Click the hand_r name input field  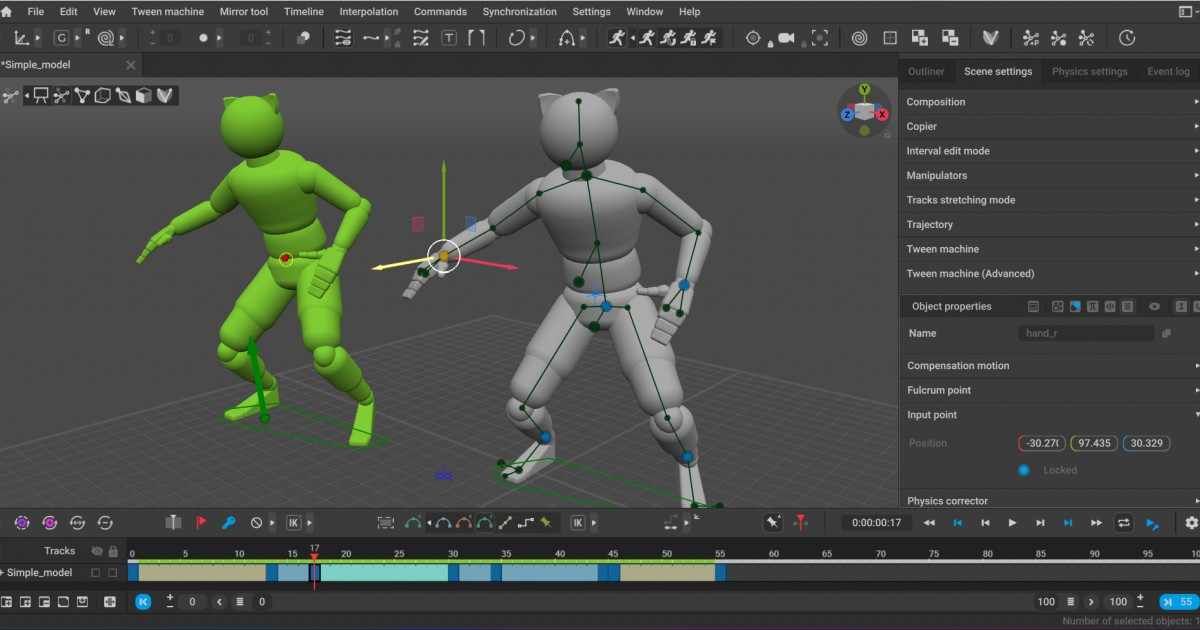[x=1086, y=333]
